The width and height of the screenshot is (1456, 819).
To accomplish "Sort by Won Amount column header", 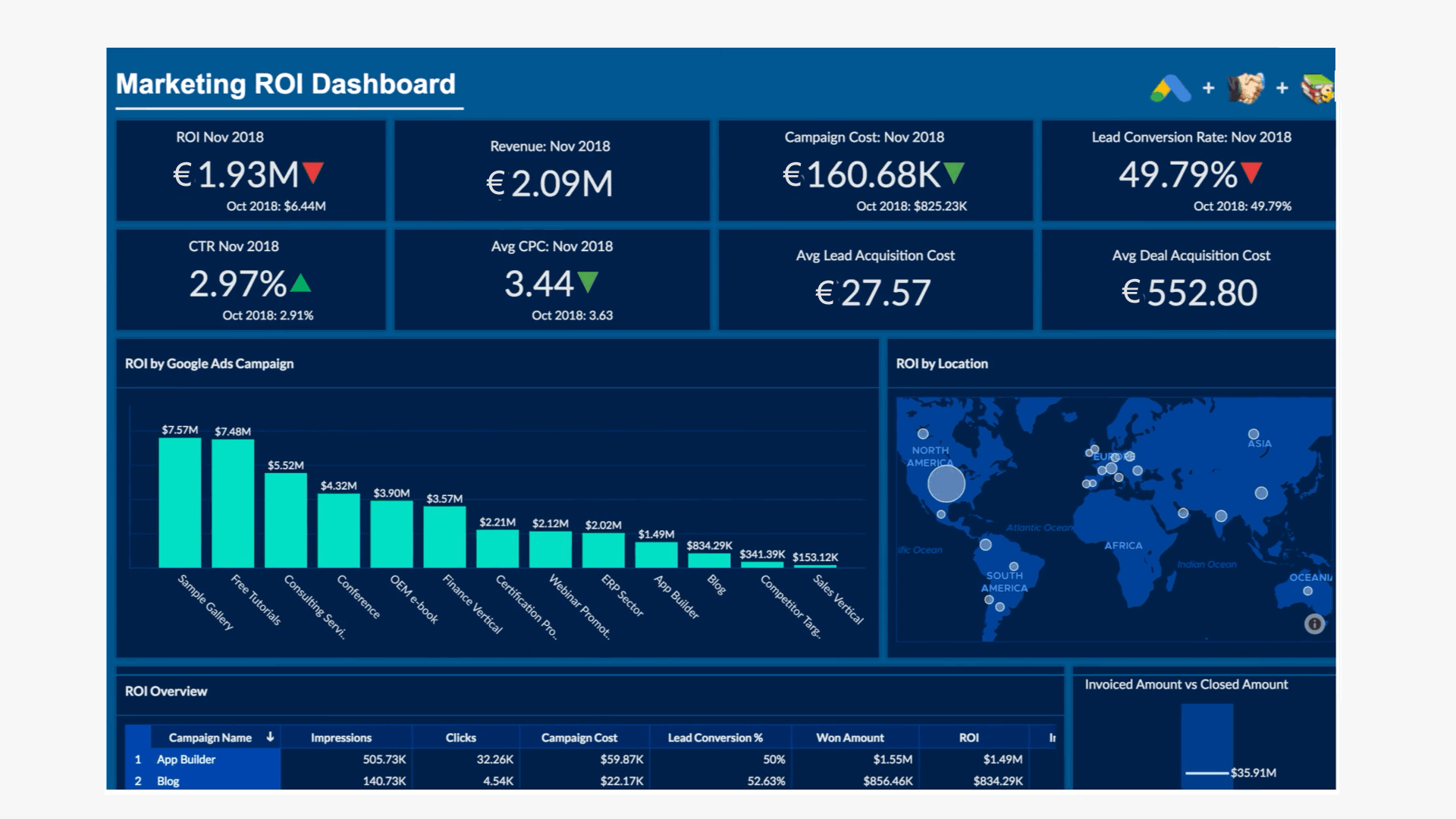I will pyautogui.click(x=850, y=738).
